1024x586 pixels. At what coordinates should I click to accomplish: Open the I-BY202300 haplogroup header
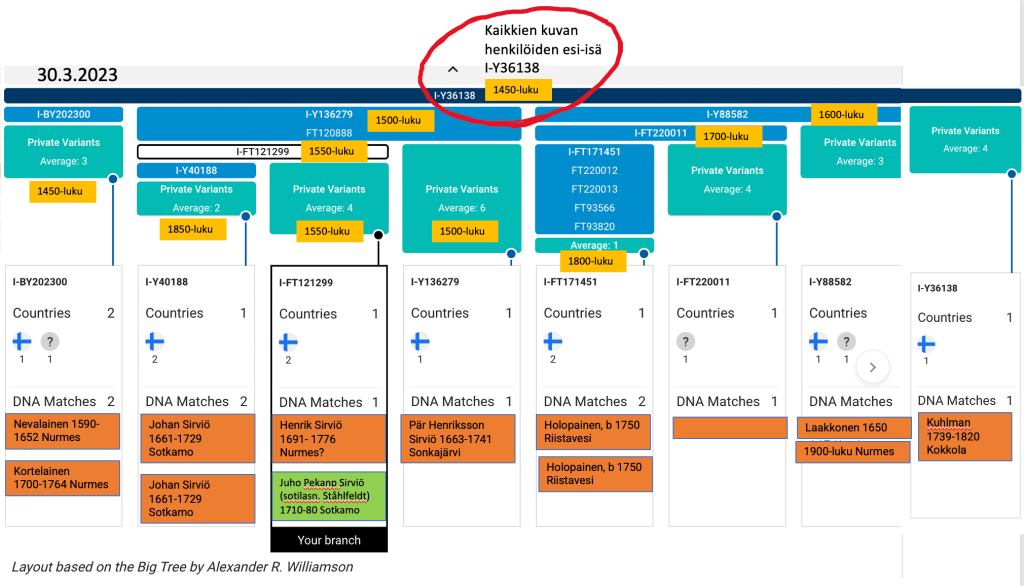63,115
